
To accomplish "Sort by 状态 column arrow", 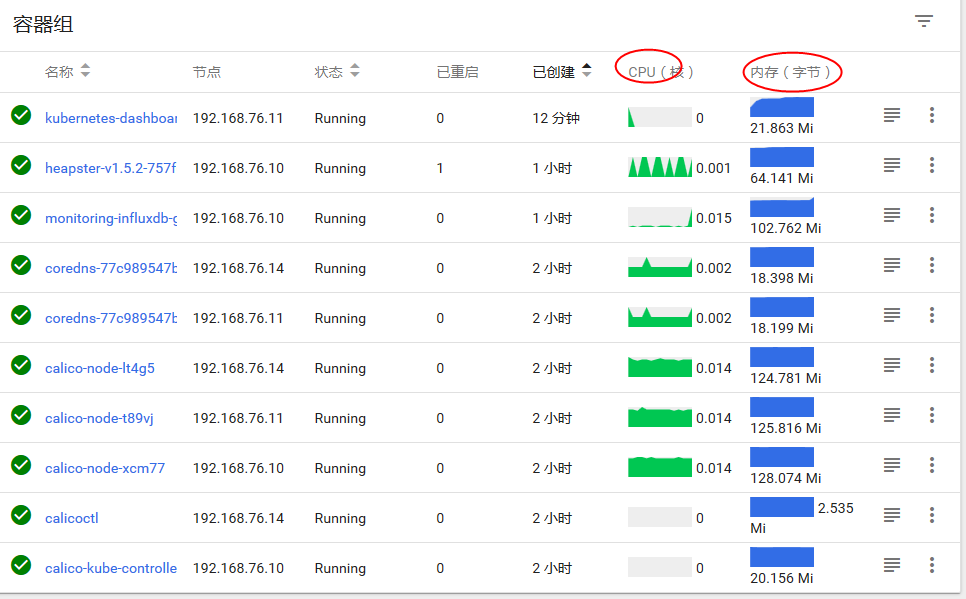I will tap(355, 71).
